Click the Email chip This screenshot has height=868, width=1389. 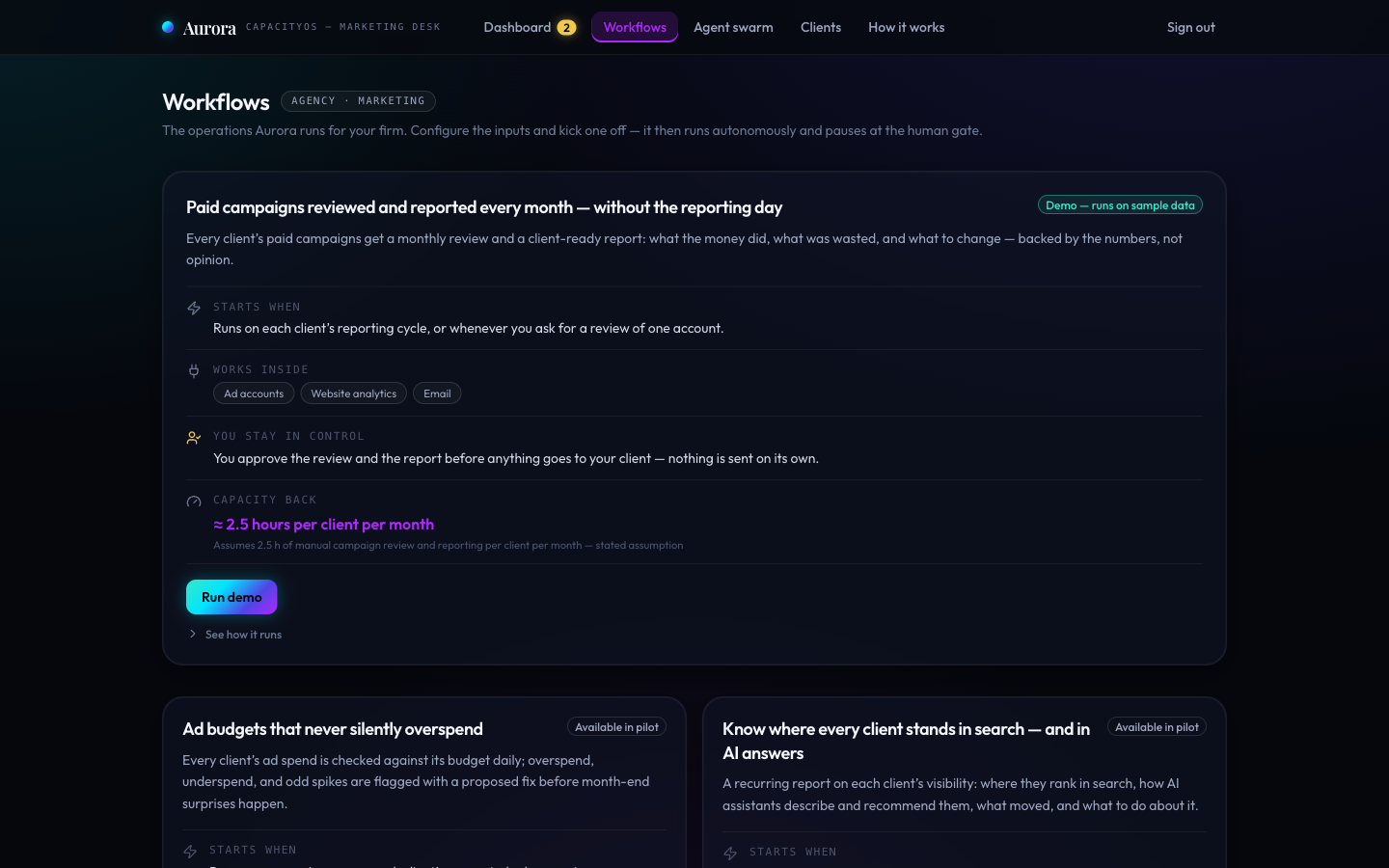(x=437, y=393)
